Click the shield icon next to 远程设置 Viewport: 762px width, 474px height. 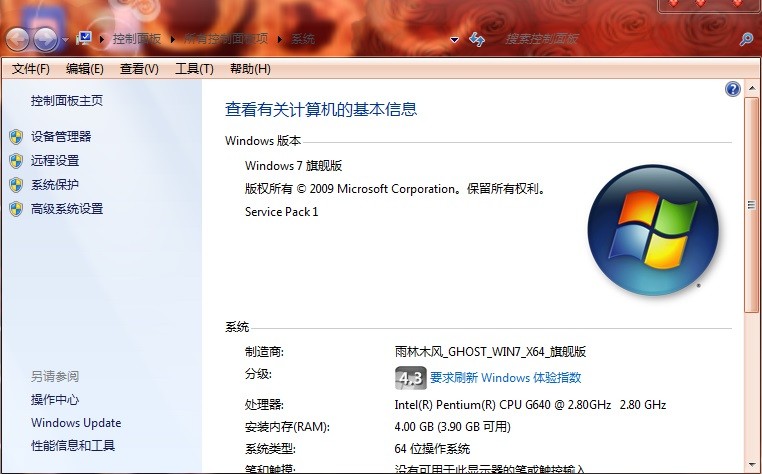point(16,161)
